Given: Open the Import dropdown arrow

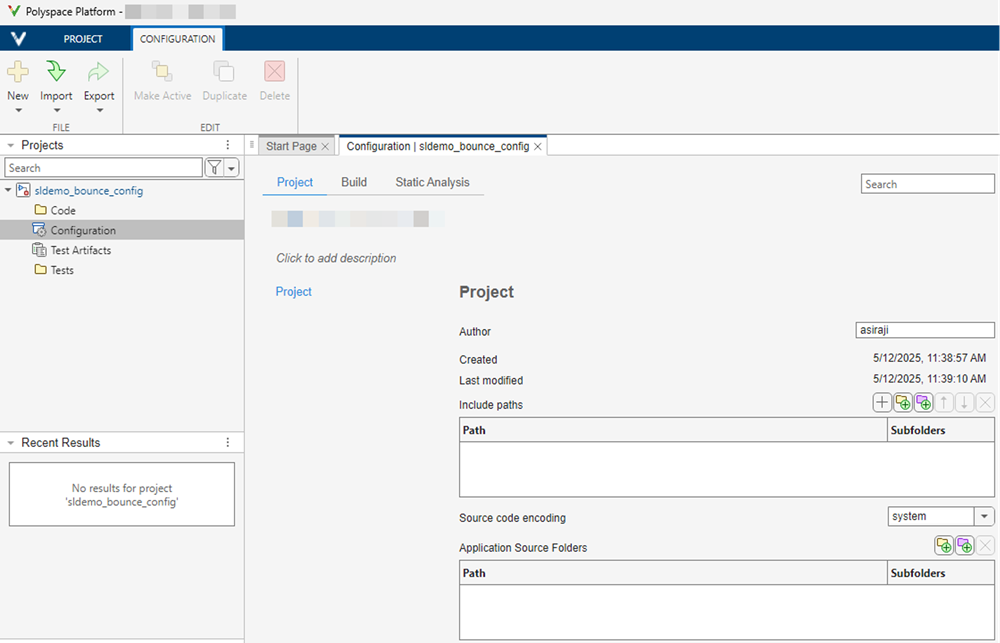Looking at the screenshot, I should 56,110.
